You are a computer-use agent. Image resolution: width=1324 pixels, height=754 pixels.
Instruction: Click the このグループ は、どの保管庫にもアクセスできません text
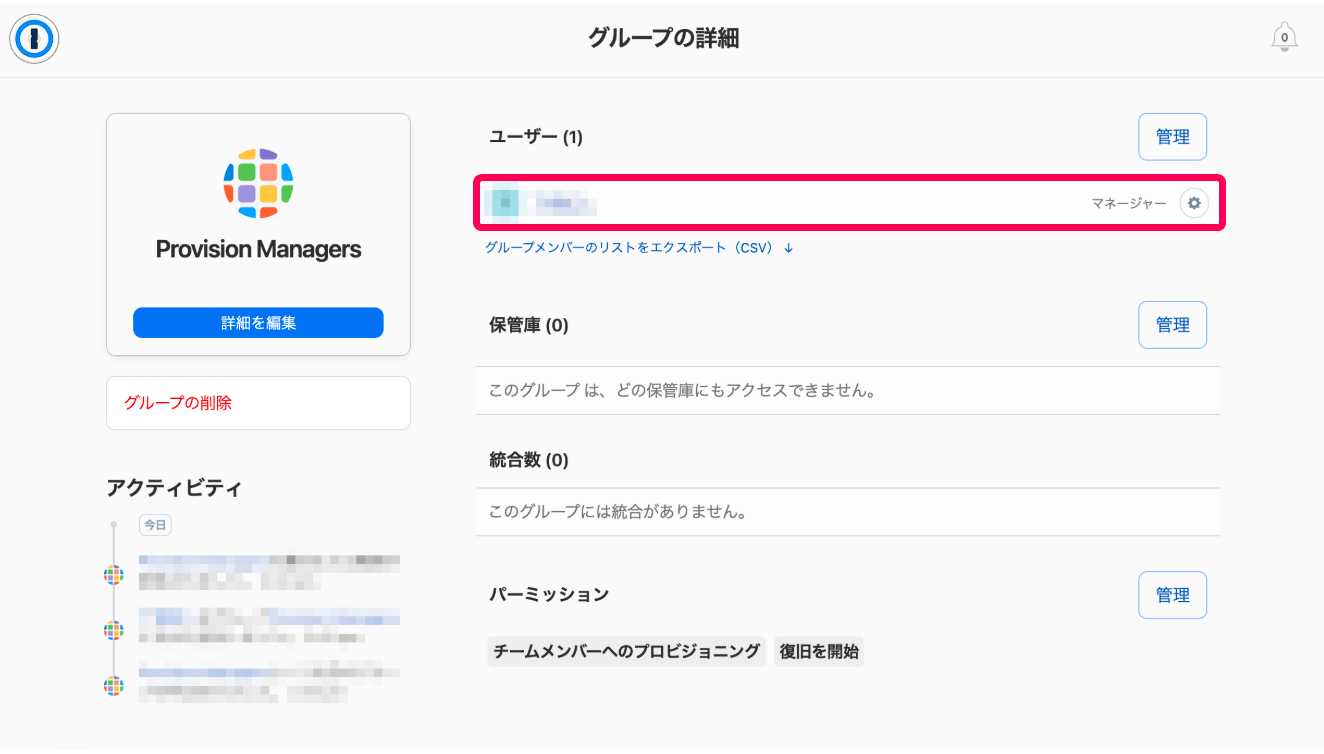point(682,391)
